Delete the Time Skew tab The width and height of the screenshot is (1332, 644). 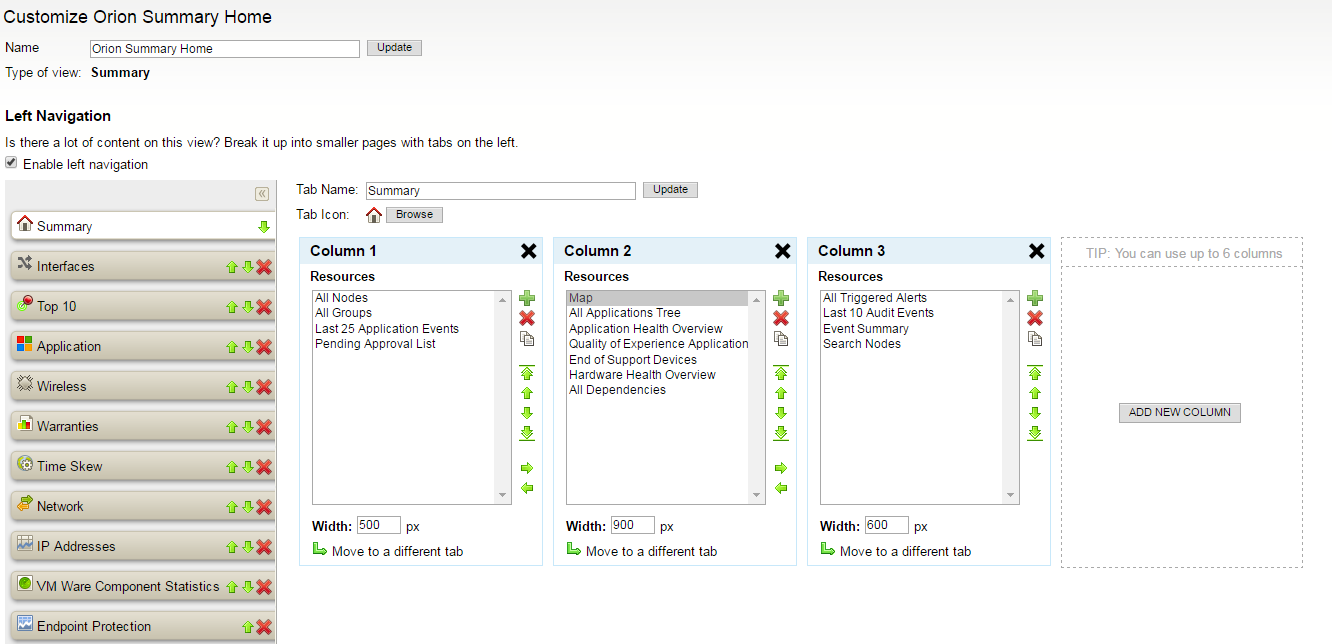[264, 467]
